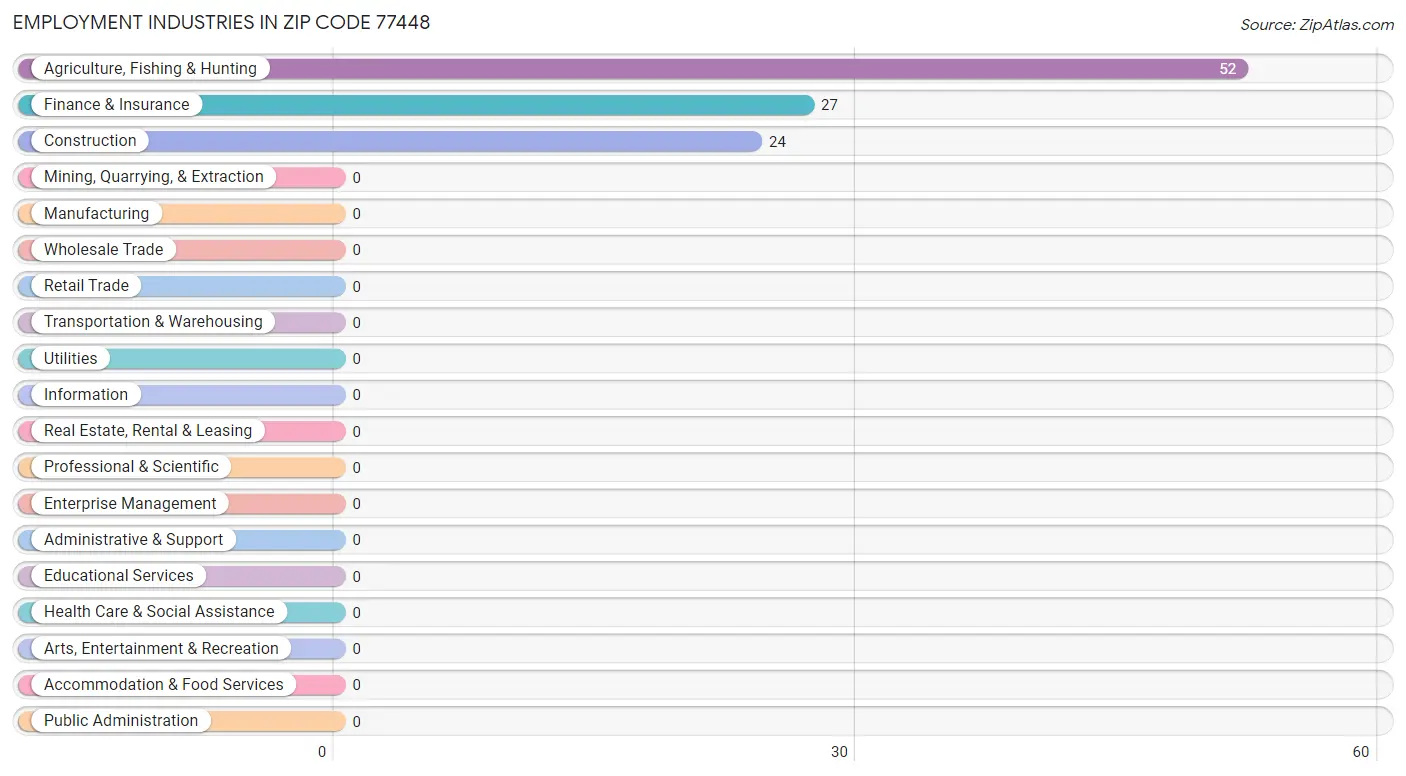Click the purple Agriculture bar
Image resolution: width=1406 pixels, height=776 pixels.
pyautogui.click(x=633, y=69)
